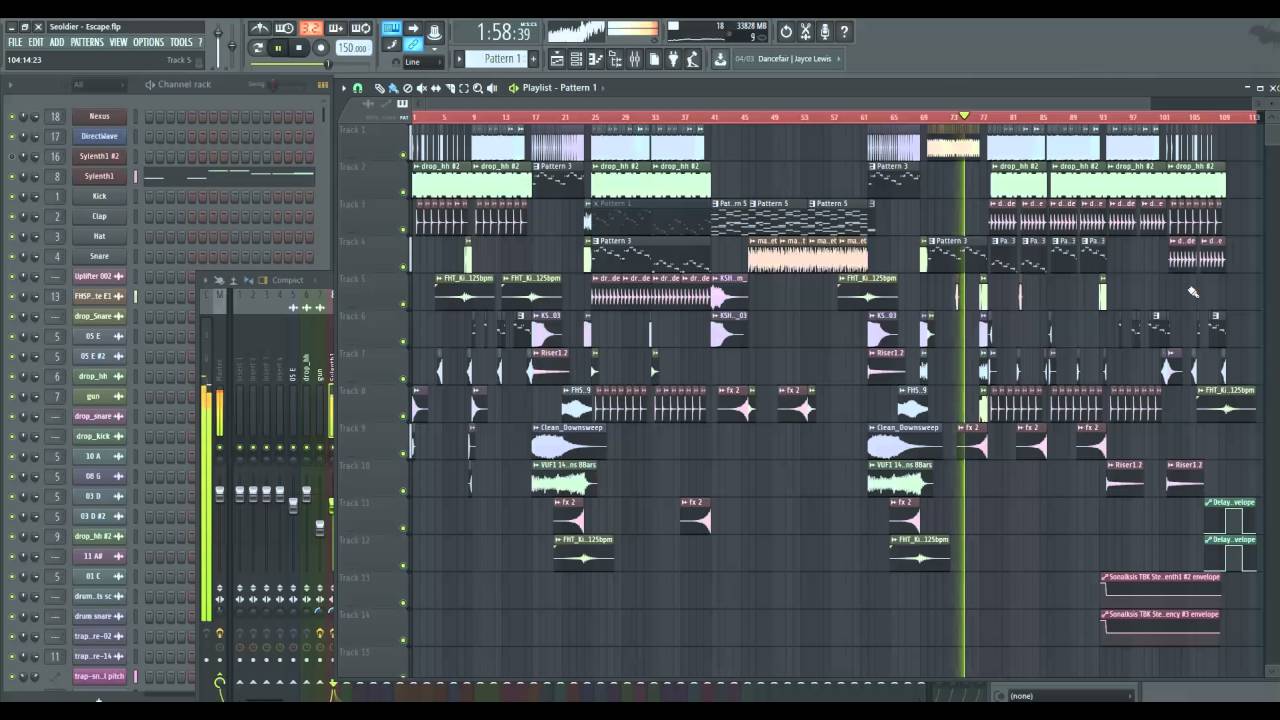The image size is (1280, 720).
Task: Open undo history icon
Action: pyautogui.click(x=786, y=32)
